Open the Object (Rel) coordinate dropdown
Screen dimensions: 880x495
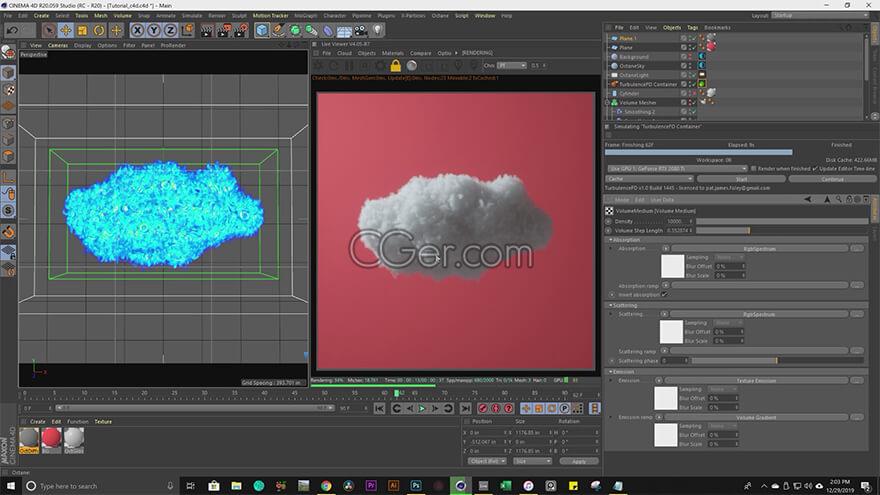tap(487, 461)
